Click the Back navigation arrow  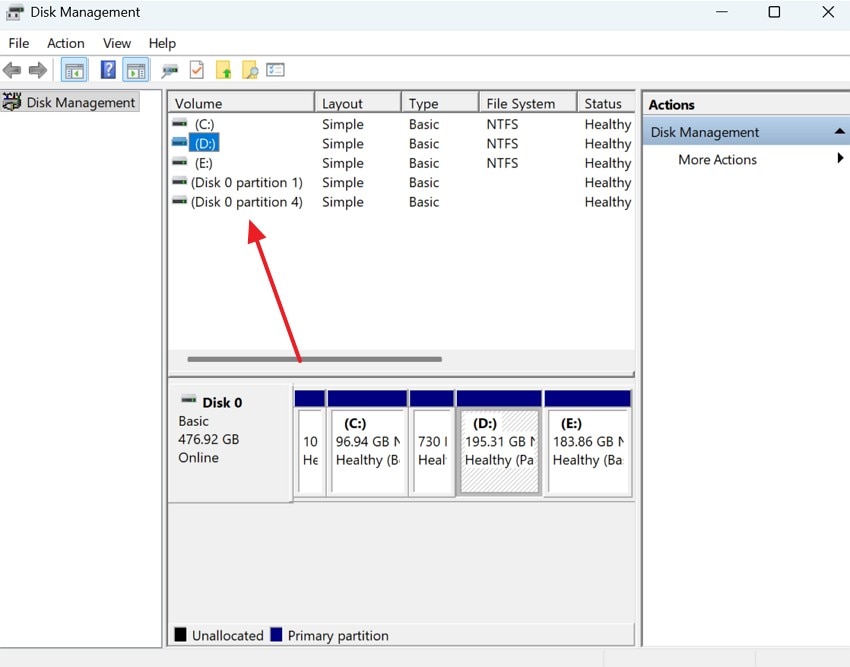click(x=12, y=70)
